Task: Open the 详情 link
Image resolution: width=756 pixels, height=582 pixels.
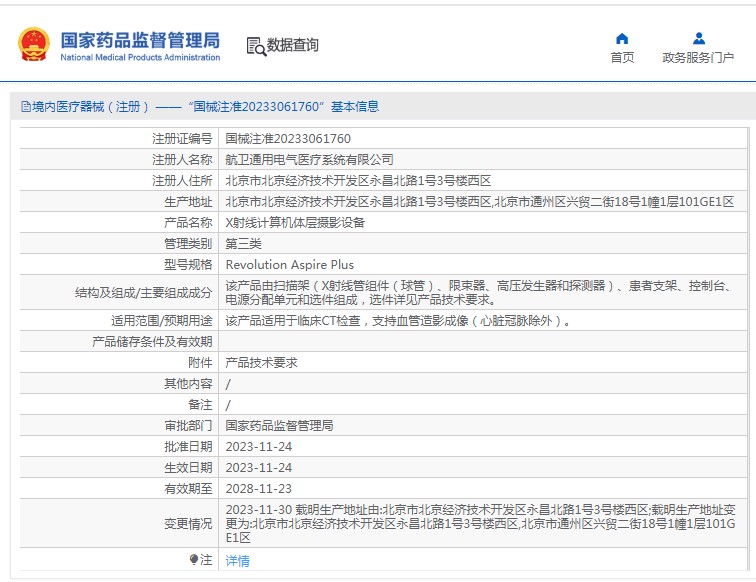Action: pos(237,561)
